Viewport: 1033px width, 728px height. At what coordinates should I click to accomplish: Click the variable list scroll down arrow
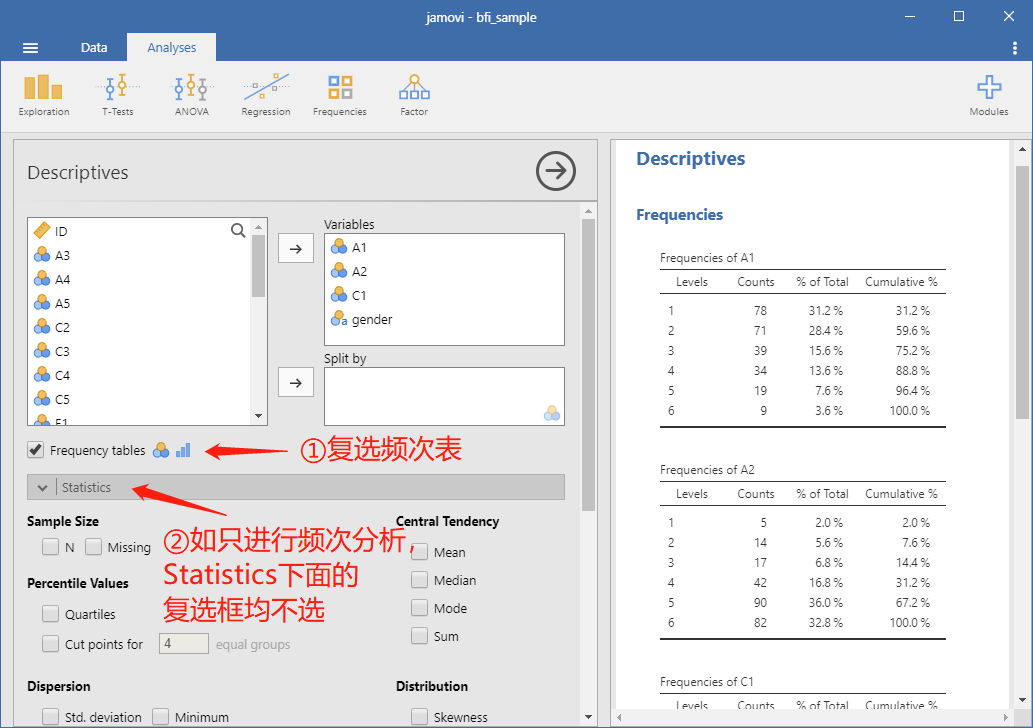point(258,416)
